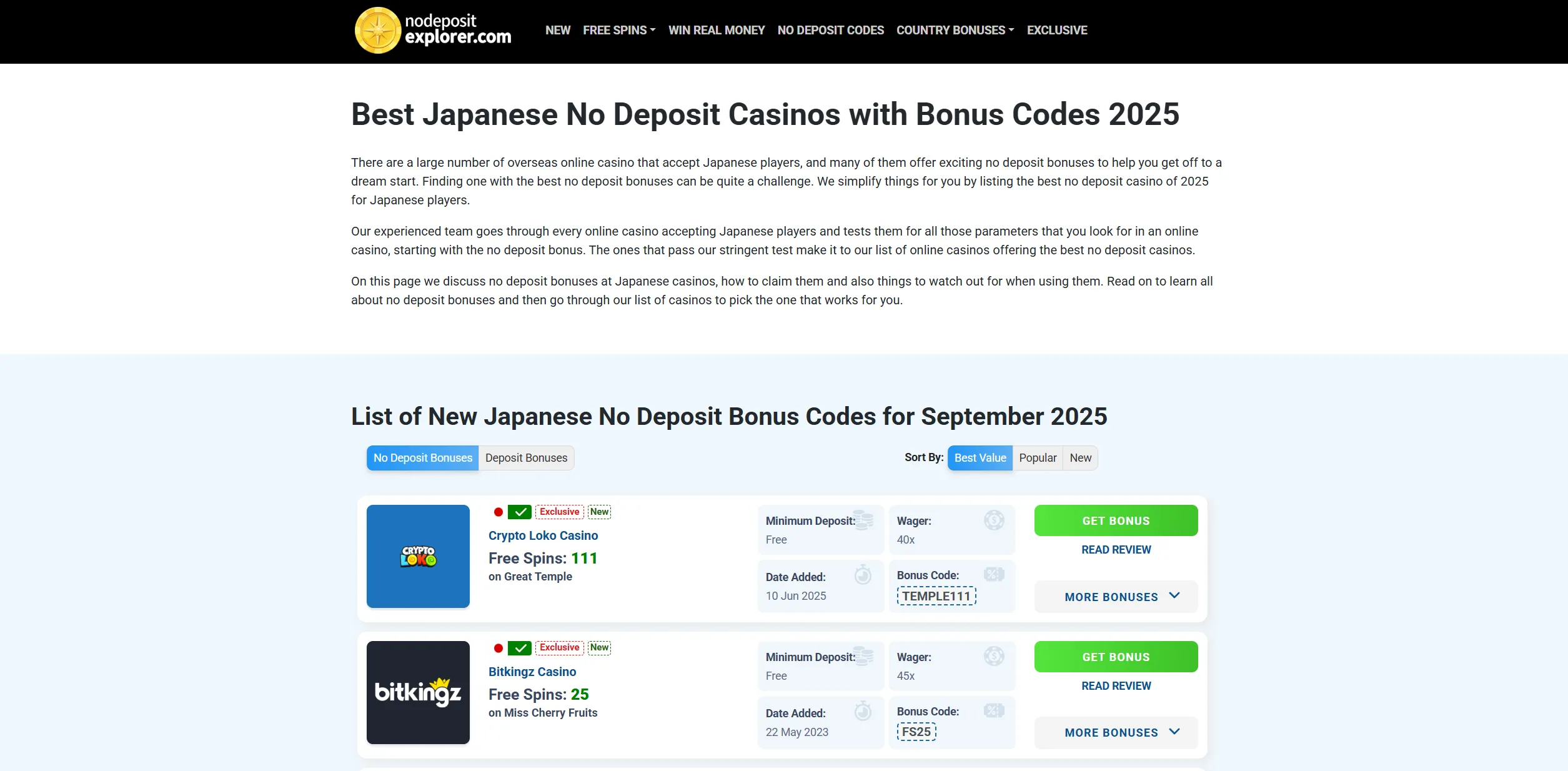Copy the FS25 bonus code
The width and height of the screenshot is (1568, 771).
click(x=916, y=732)
